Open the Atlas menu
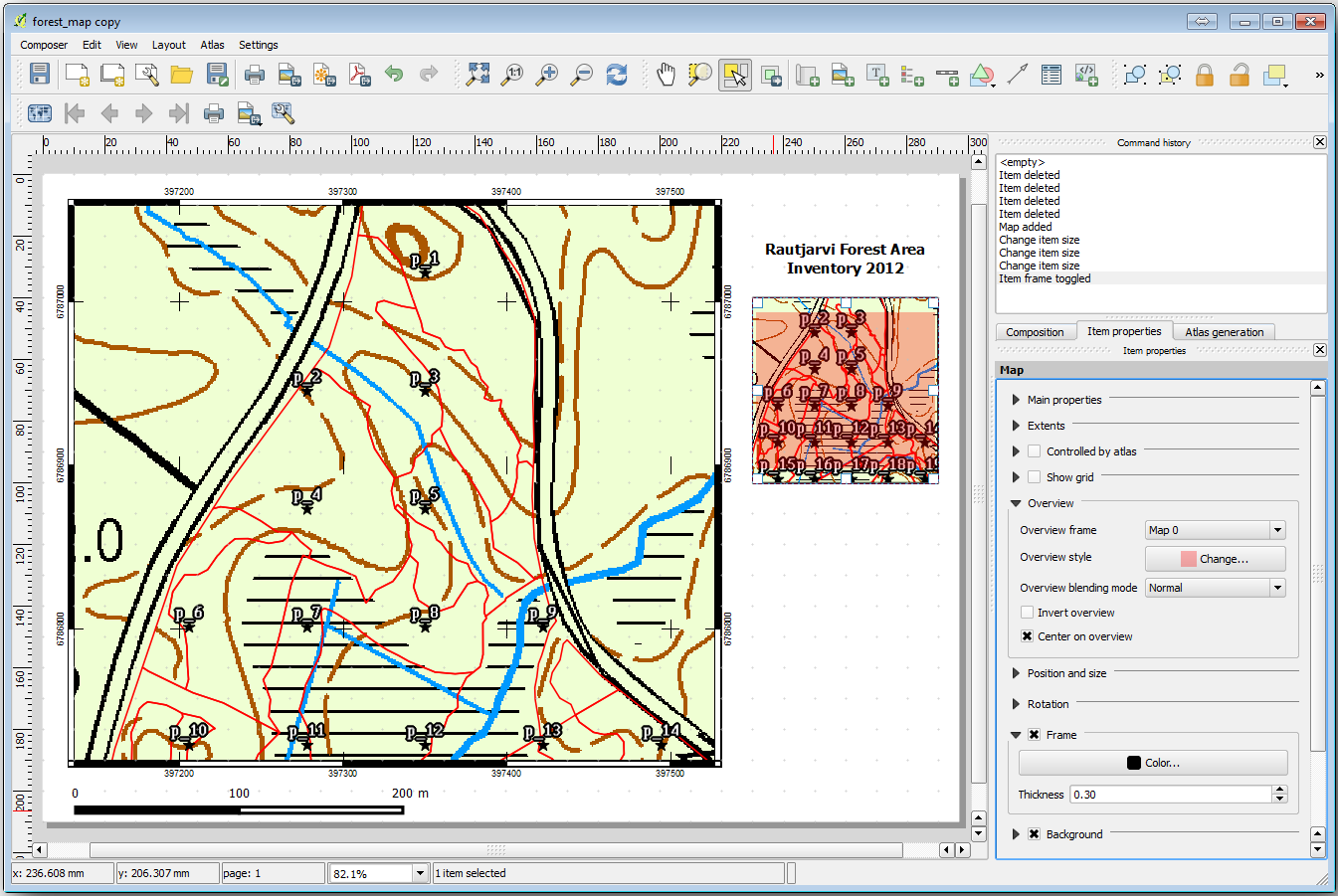The width and height of the screenshot is (1338, 896). pyautogui.click(x=212, y=45)
